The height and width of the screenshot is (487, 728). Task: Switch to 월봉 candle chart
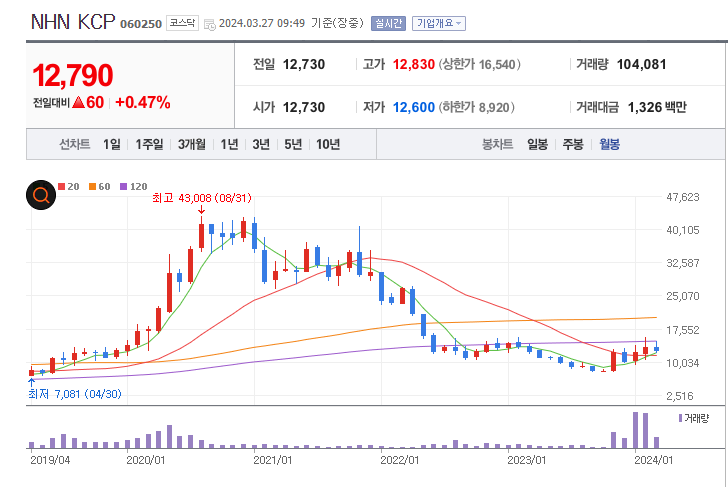(x=609, y=144)
